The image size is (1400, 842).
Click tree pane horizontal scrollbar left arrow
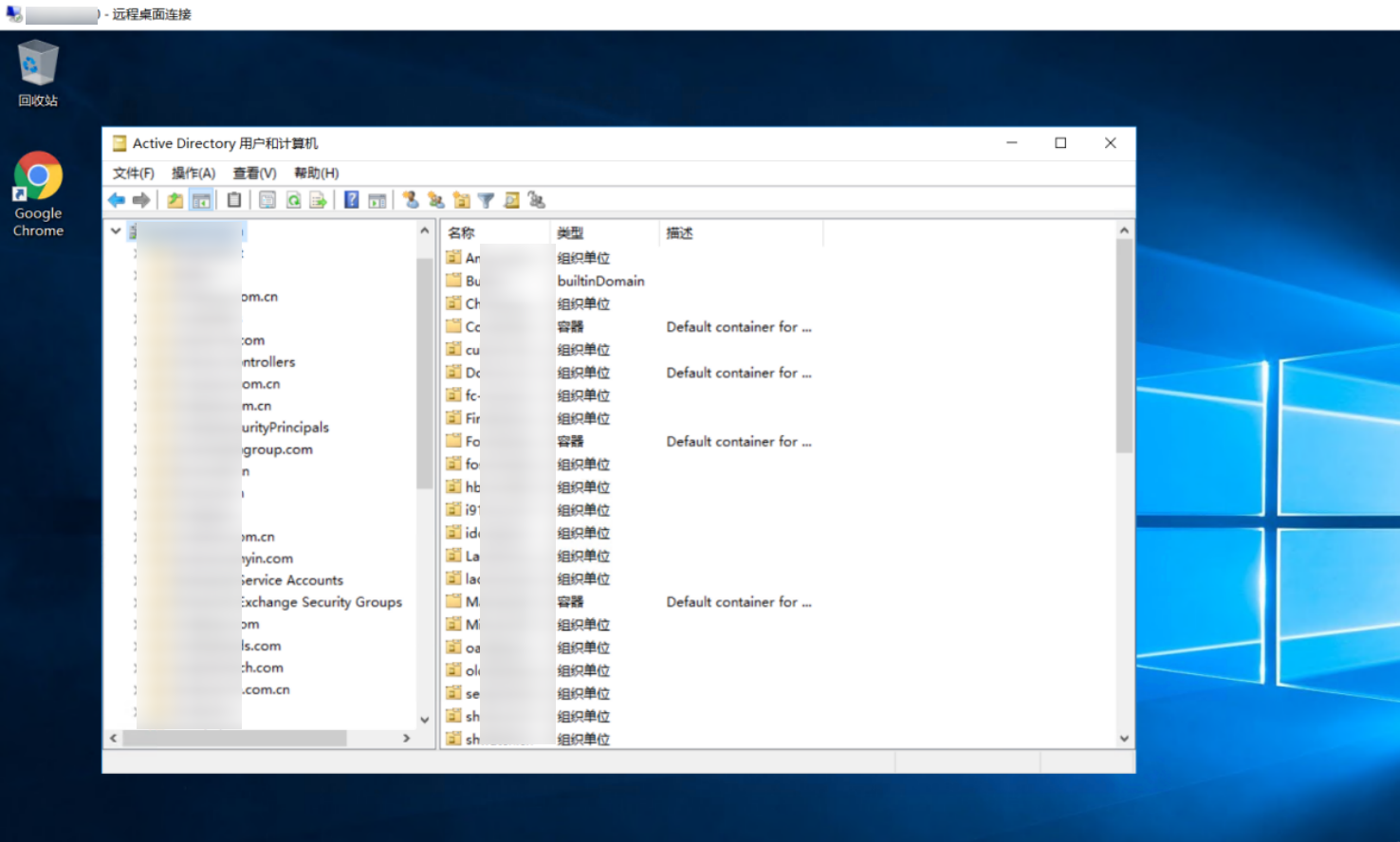pyautogui.click(x=114, y=738)
